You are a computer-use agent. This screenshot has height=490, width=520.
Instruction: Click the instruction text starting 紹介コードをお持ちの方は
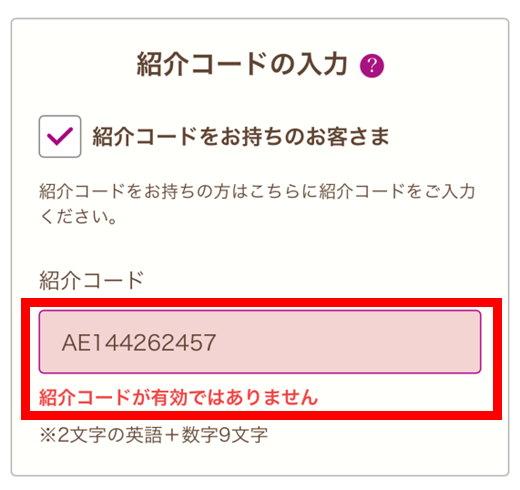tap(257, 191)
